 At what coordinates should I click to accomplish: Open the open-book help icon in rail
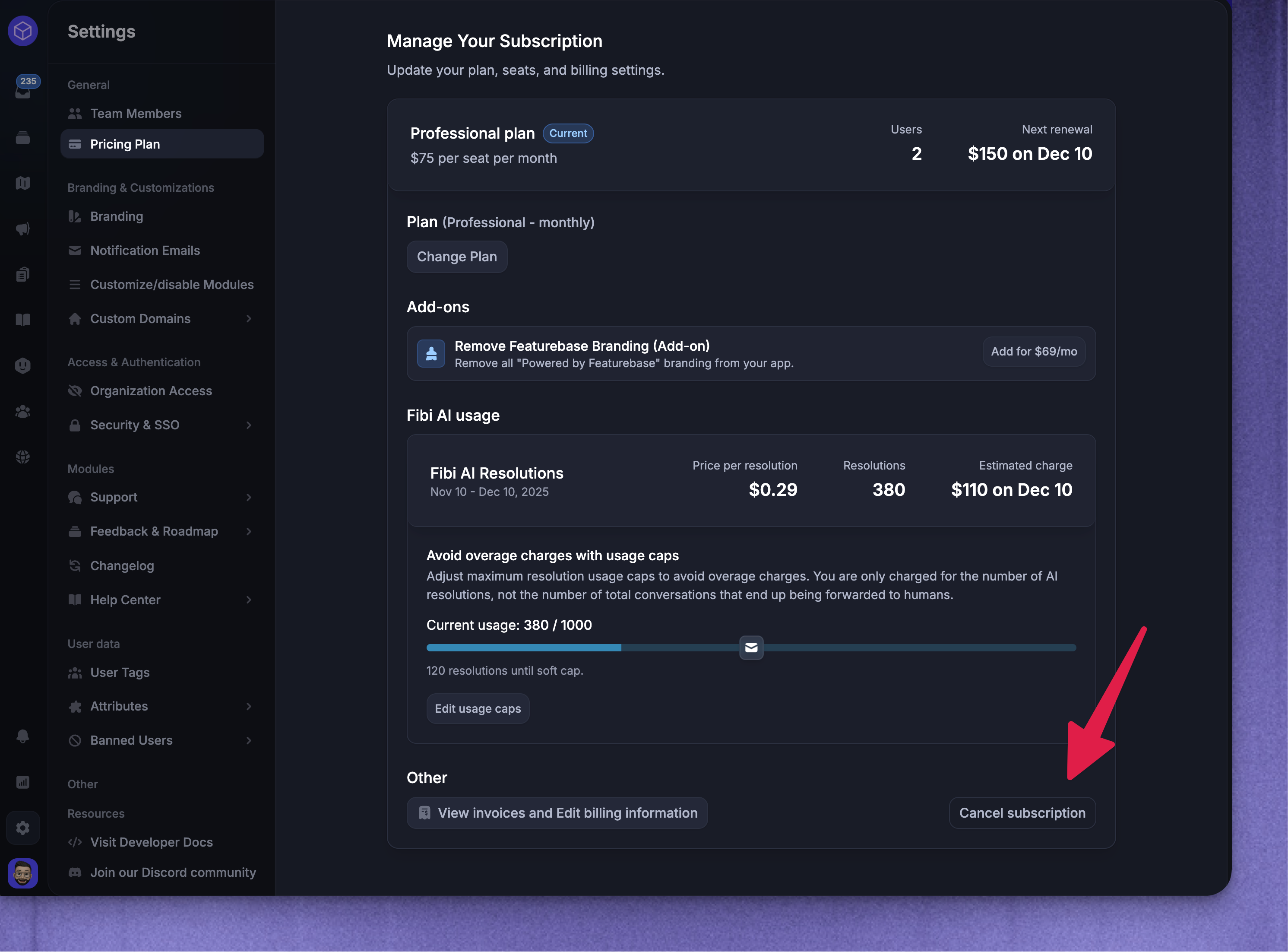click(x=22, y=320)
